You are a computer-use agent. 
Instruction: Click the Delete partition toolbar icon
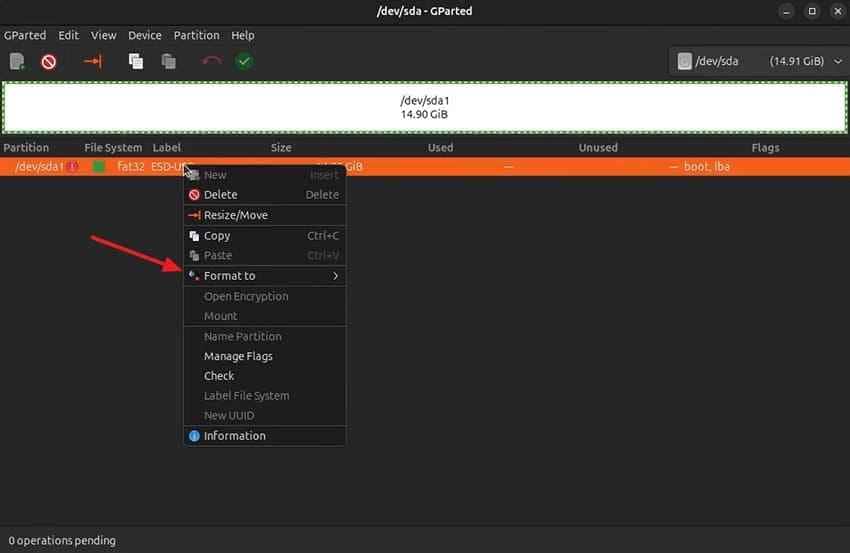pos(49,62)
